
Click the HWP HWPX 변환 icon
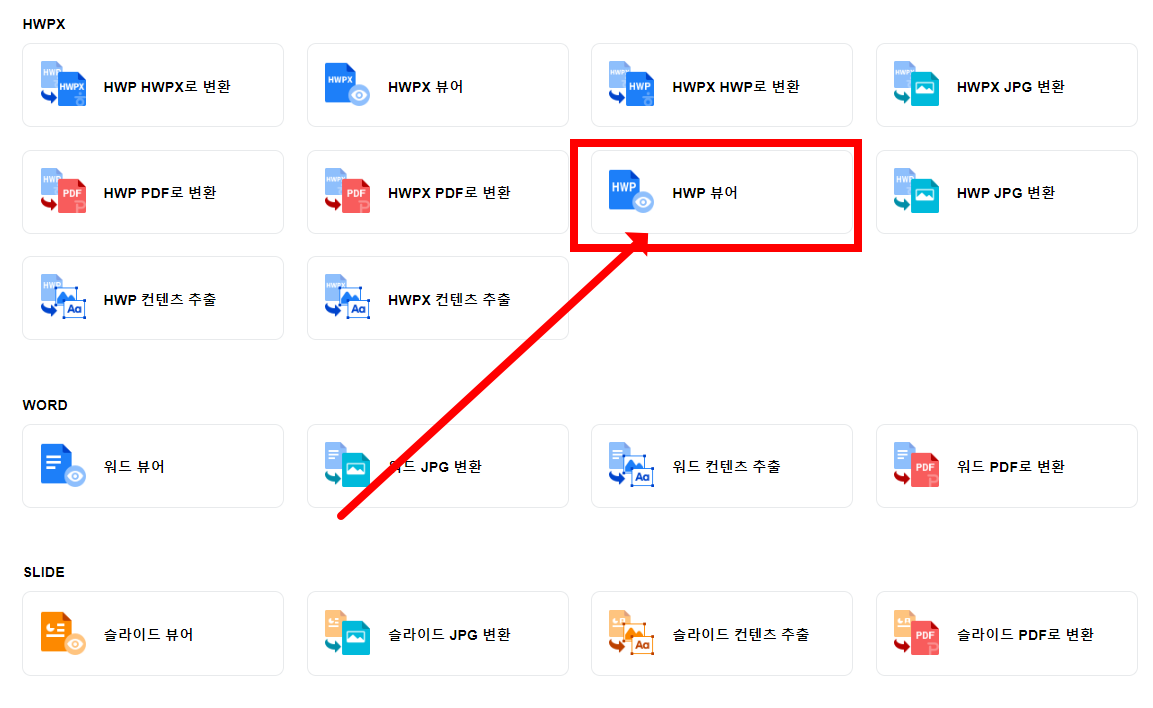(61, 84)
